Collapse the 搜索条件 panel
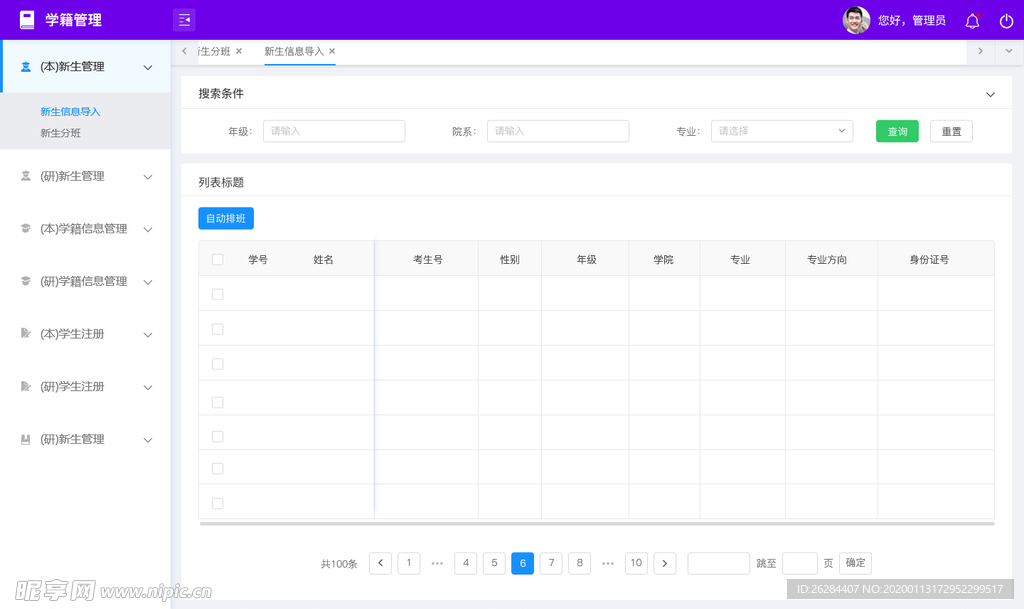 point(990,94)
